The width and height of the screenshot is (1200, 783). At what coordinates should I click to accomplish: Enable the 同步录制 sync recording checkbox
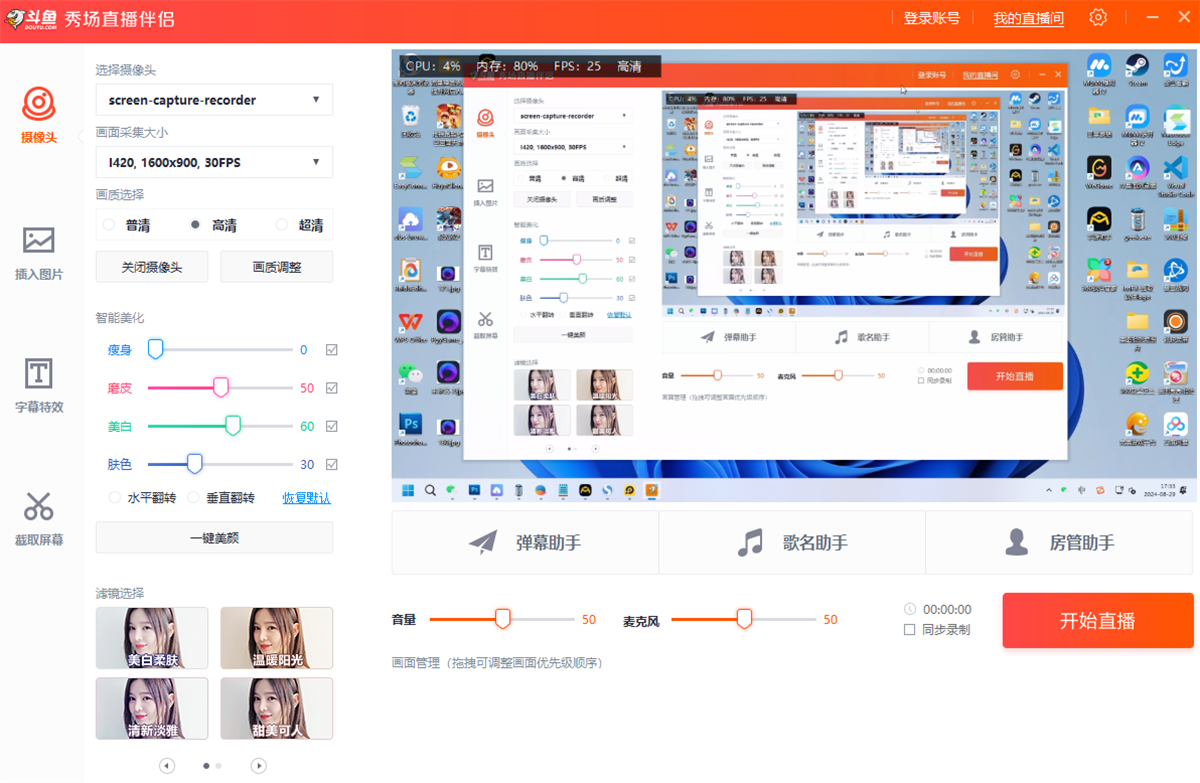click(x=908, y=629)
